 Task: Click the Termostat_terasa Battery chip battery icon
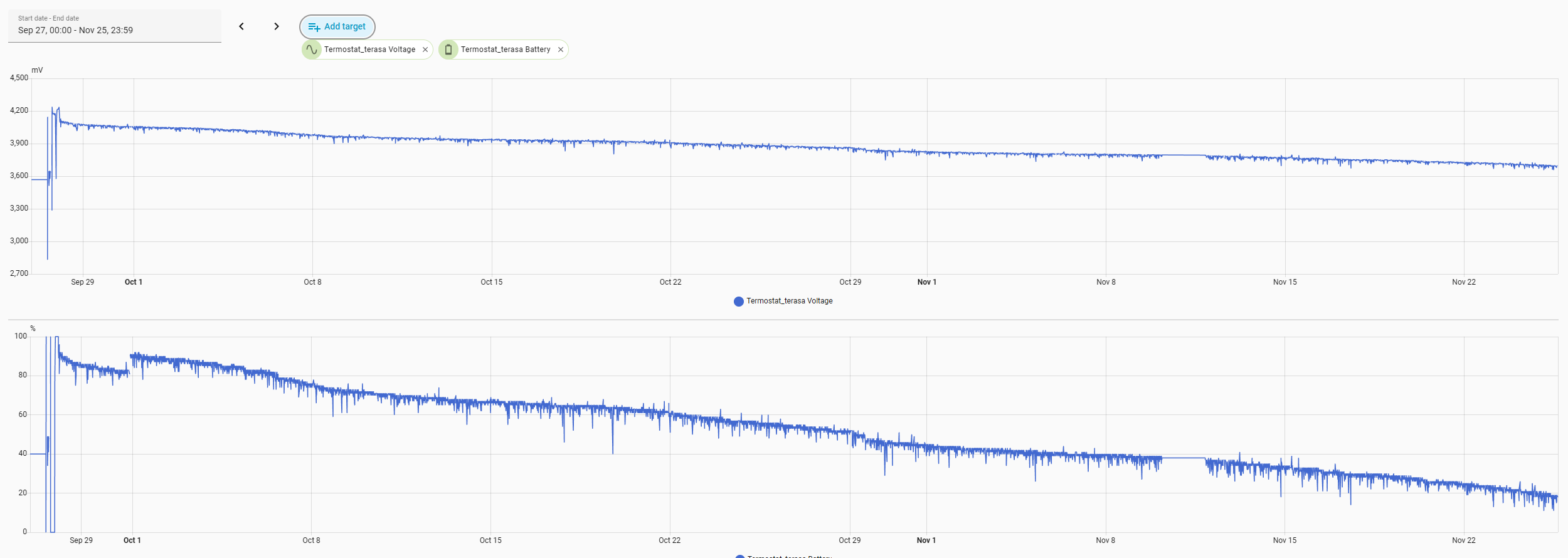coord(448,50)
